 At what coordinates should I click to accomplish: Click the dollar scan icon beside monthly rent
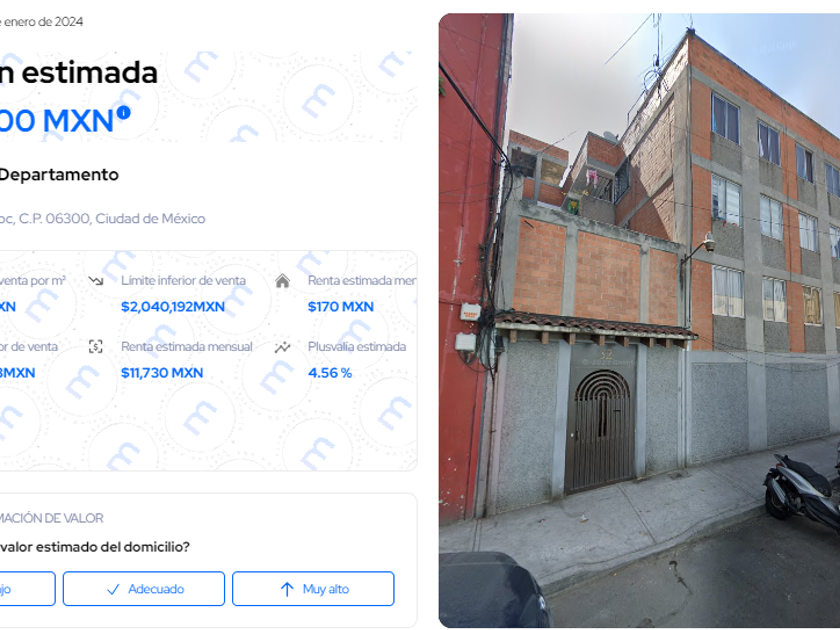(95, 347)
